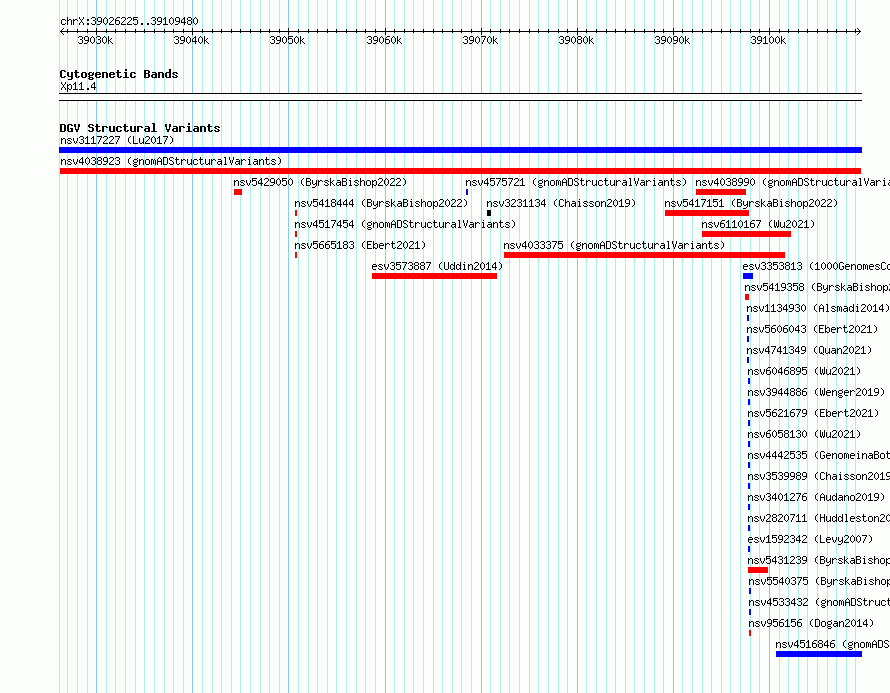The width and height of the screenshot is (890, 693).
Task: Select the red nsv6110167 variant bar
Action: [x=746, y=234]
